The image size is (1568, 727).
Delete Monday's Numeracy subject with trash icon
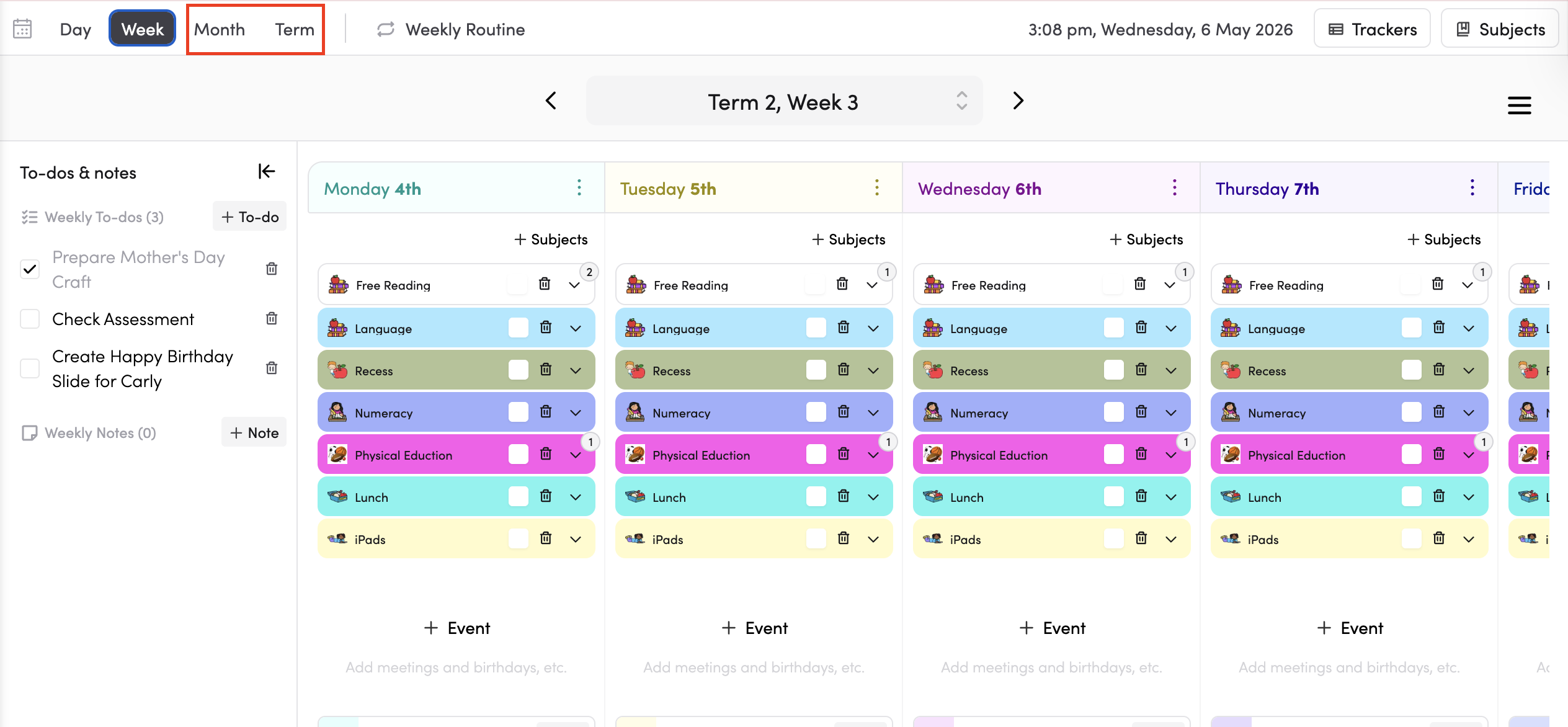click(546, 411)
